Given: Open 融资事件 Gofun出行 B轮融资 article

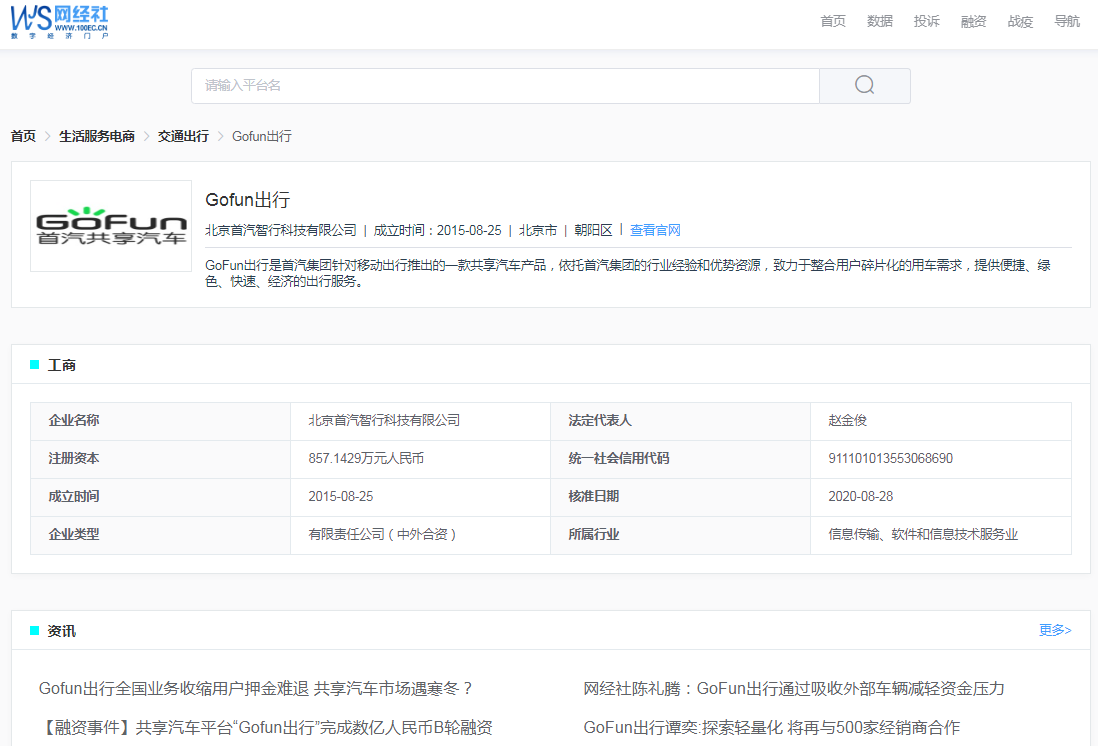Looking at the screenshot, I should pos(265,727).
